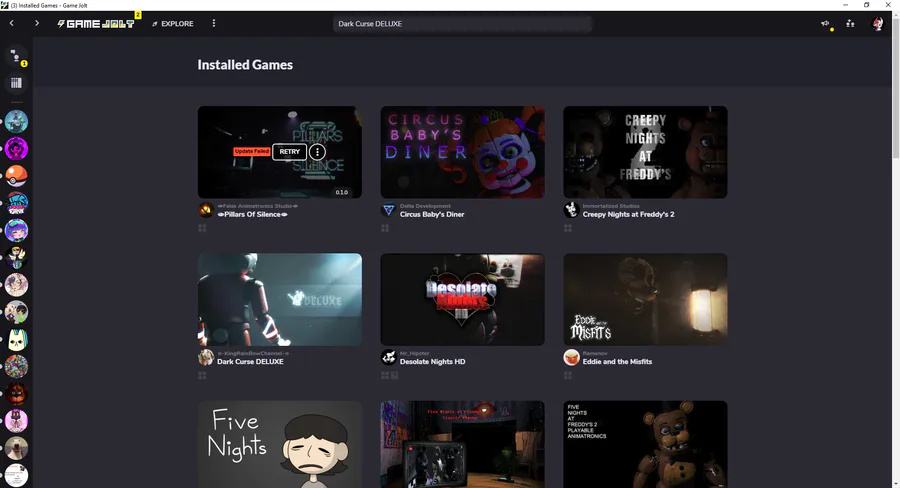Open the top bar three-dot menu
Image resolution: width=900 pixels, height=488 pixels.
[214, 24]
